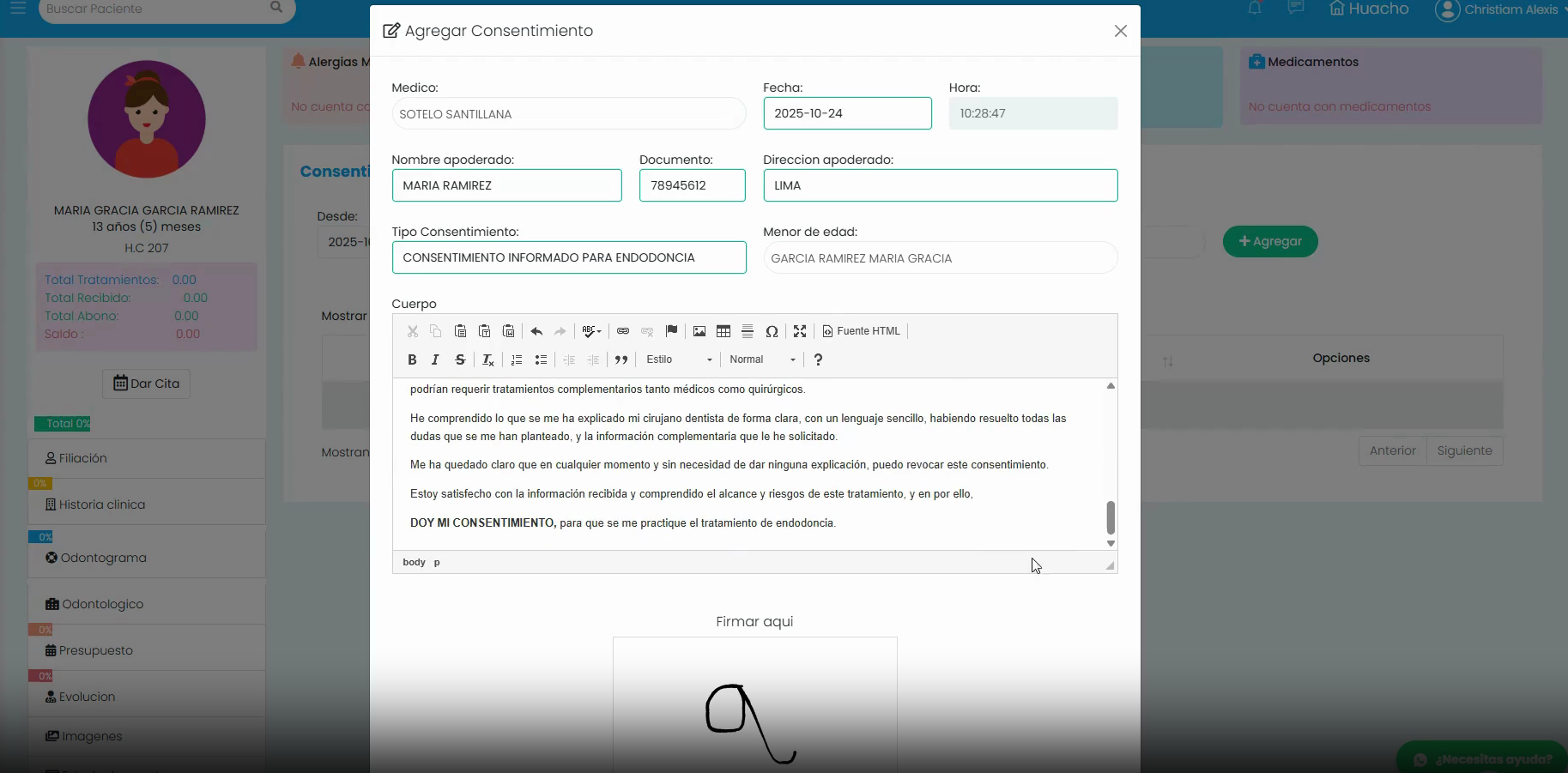Click the notifications bell icon
1568x773 pixels.
pos(1255,8)
